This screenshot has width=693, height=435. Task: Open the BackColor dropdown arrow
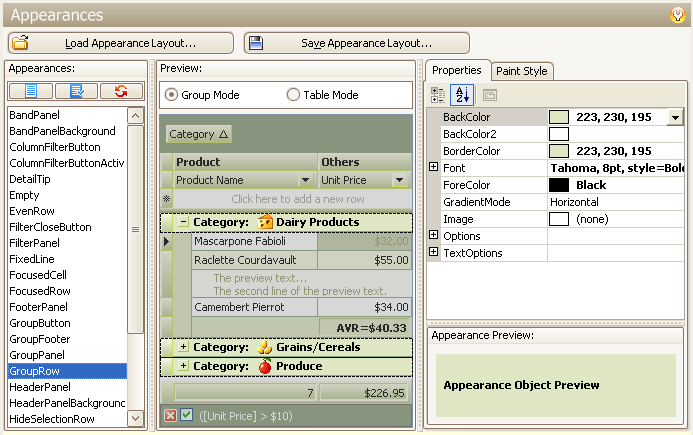pyautogui.click(x=675, y=117)
